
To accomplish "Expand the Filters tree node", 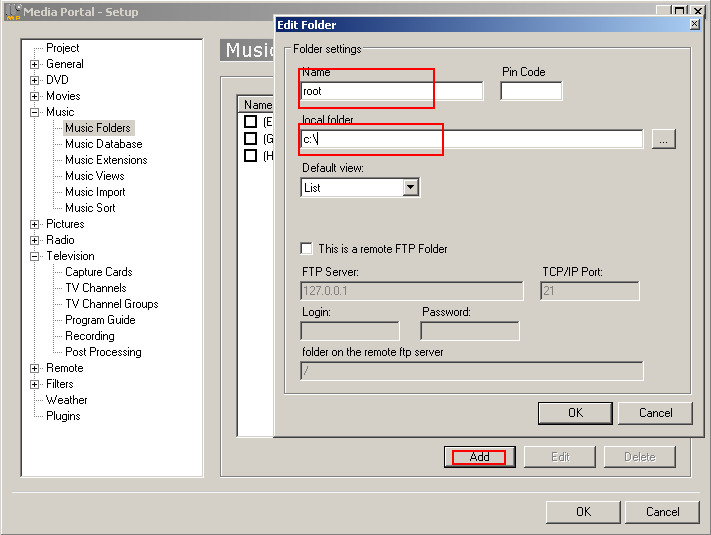I will pyautogui.click(x=34, y=384).
